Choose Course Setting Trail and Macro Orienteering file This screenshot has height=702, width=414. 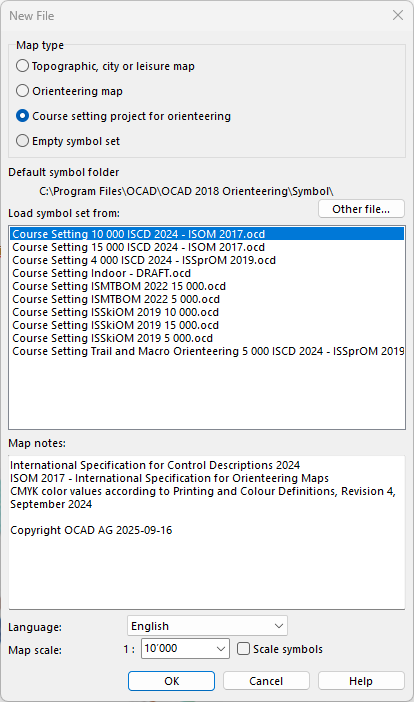pyautogui.click(x=207, y=351)
